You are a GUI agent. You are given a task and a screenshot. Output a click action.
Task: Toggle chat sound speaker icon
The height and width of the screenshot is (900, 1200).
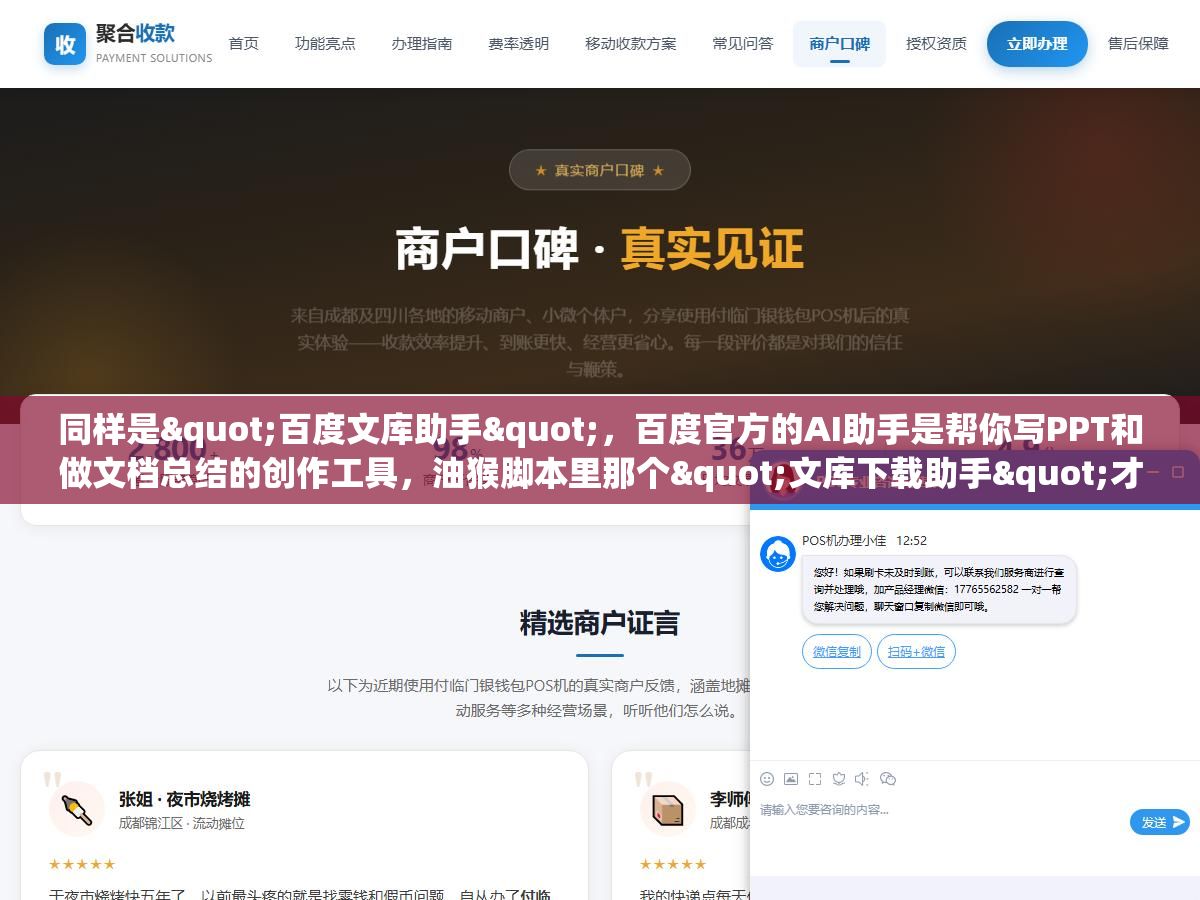[x=863, y=779]
